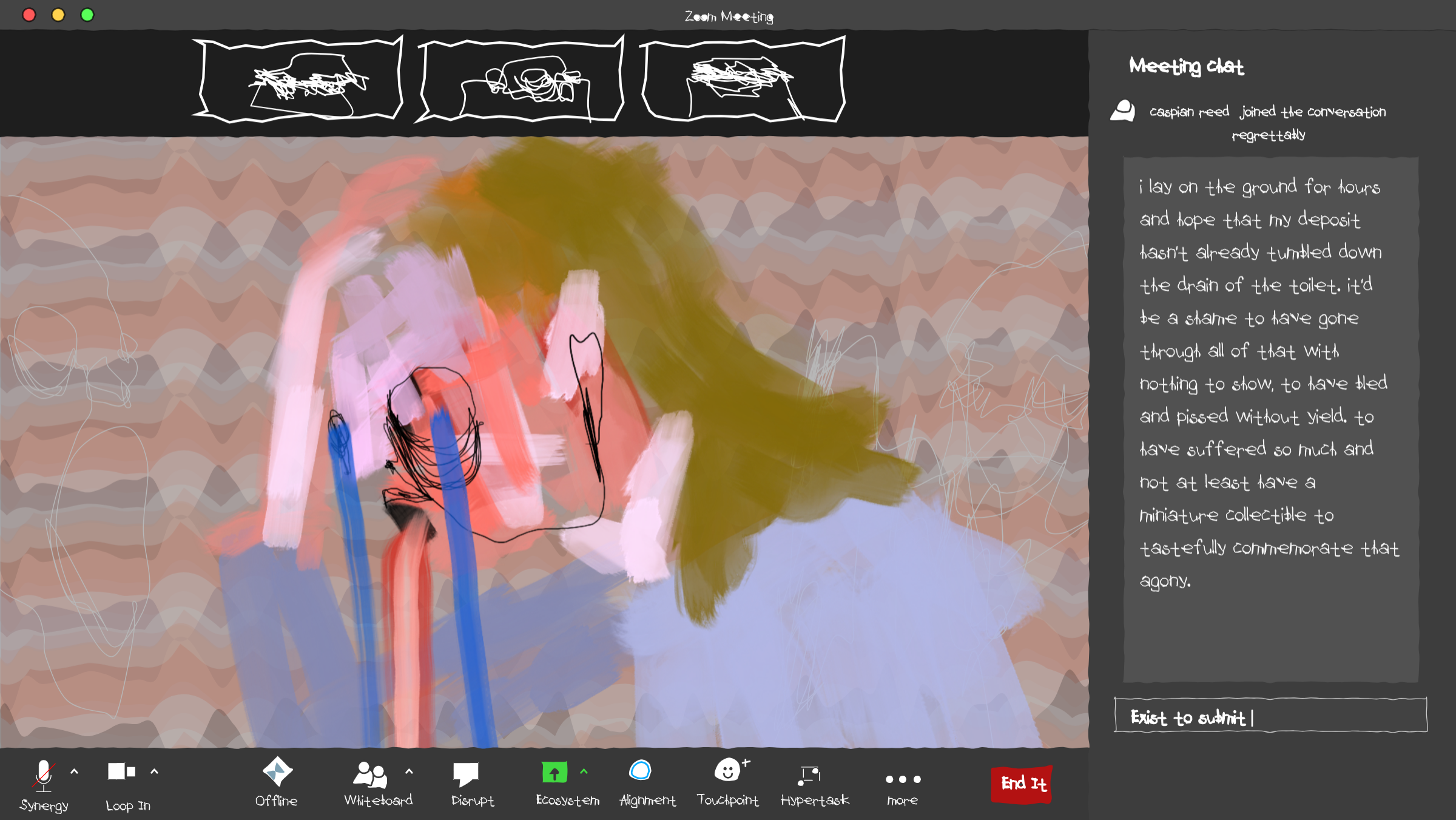Expand the arrow next to Loop In
The width and height of the screenshot is (1456, 820).
pyautogui.click(x=154, y=771)
